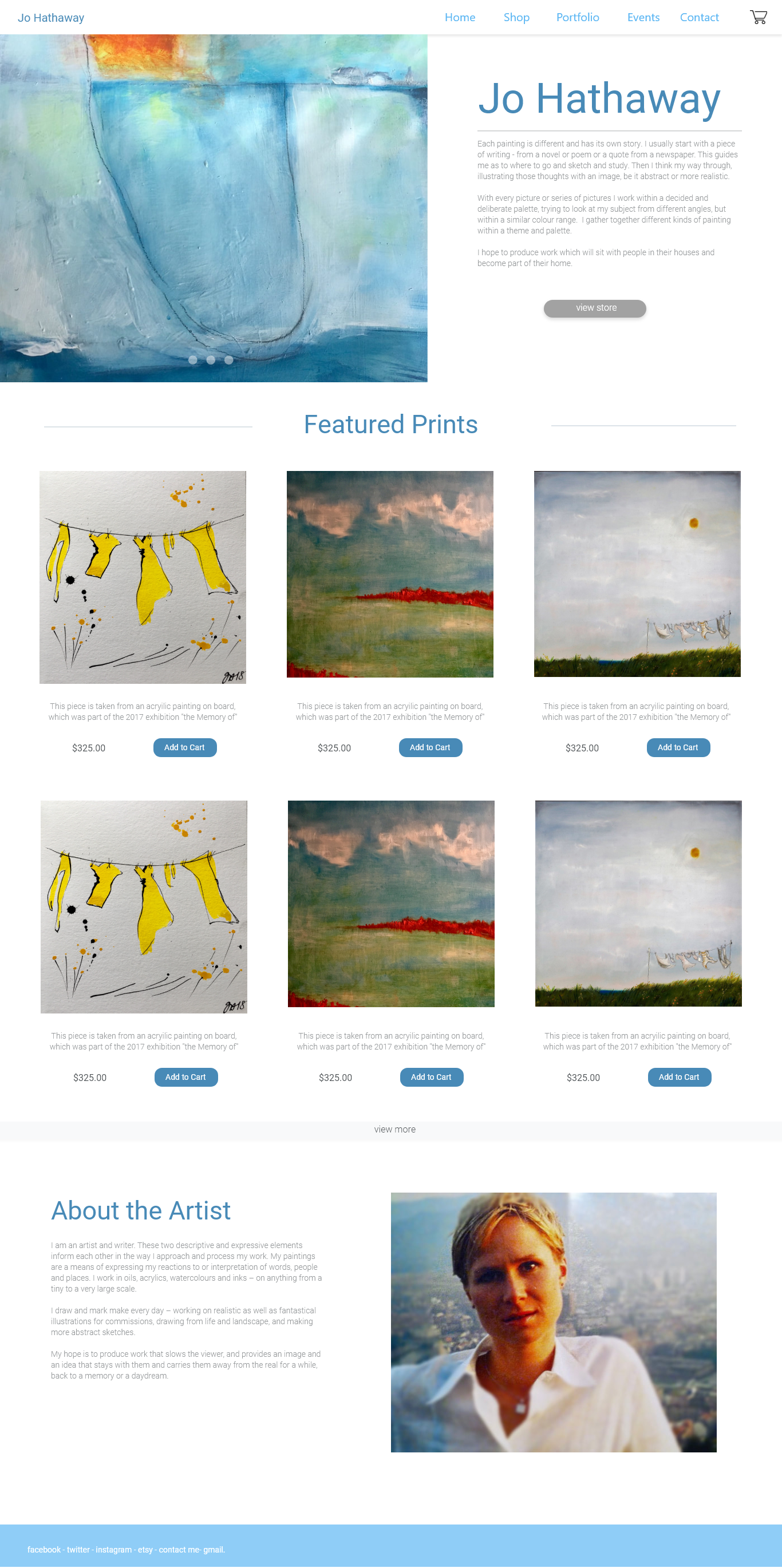Screen dimensions: 782x1568
Task: Open the first yellow clothesline print thumbnail
Action: coord(143,577)
